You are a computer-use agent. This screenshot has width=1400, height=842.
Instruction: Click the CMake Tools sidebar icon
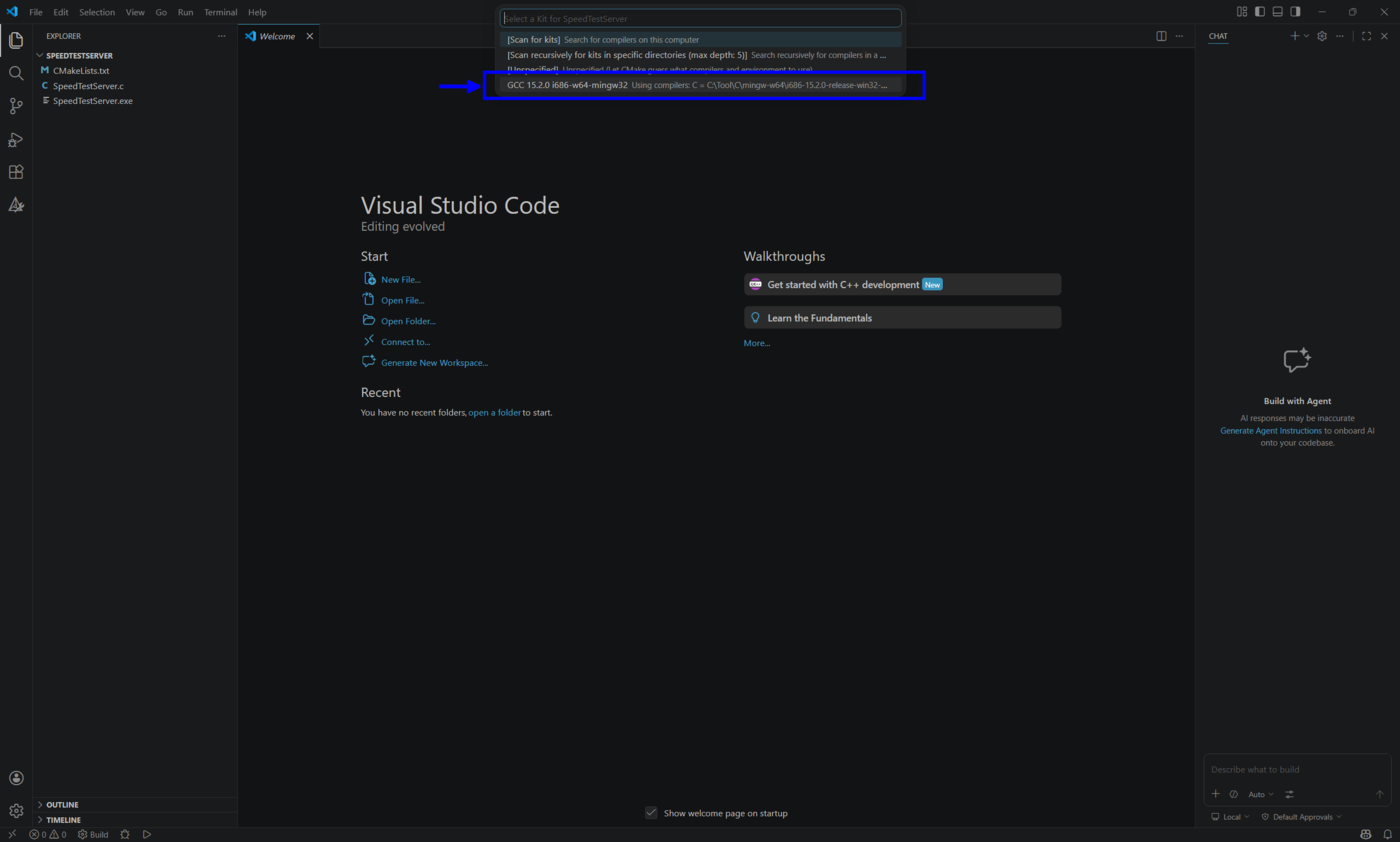(x=15, y=204)
